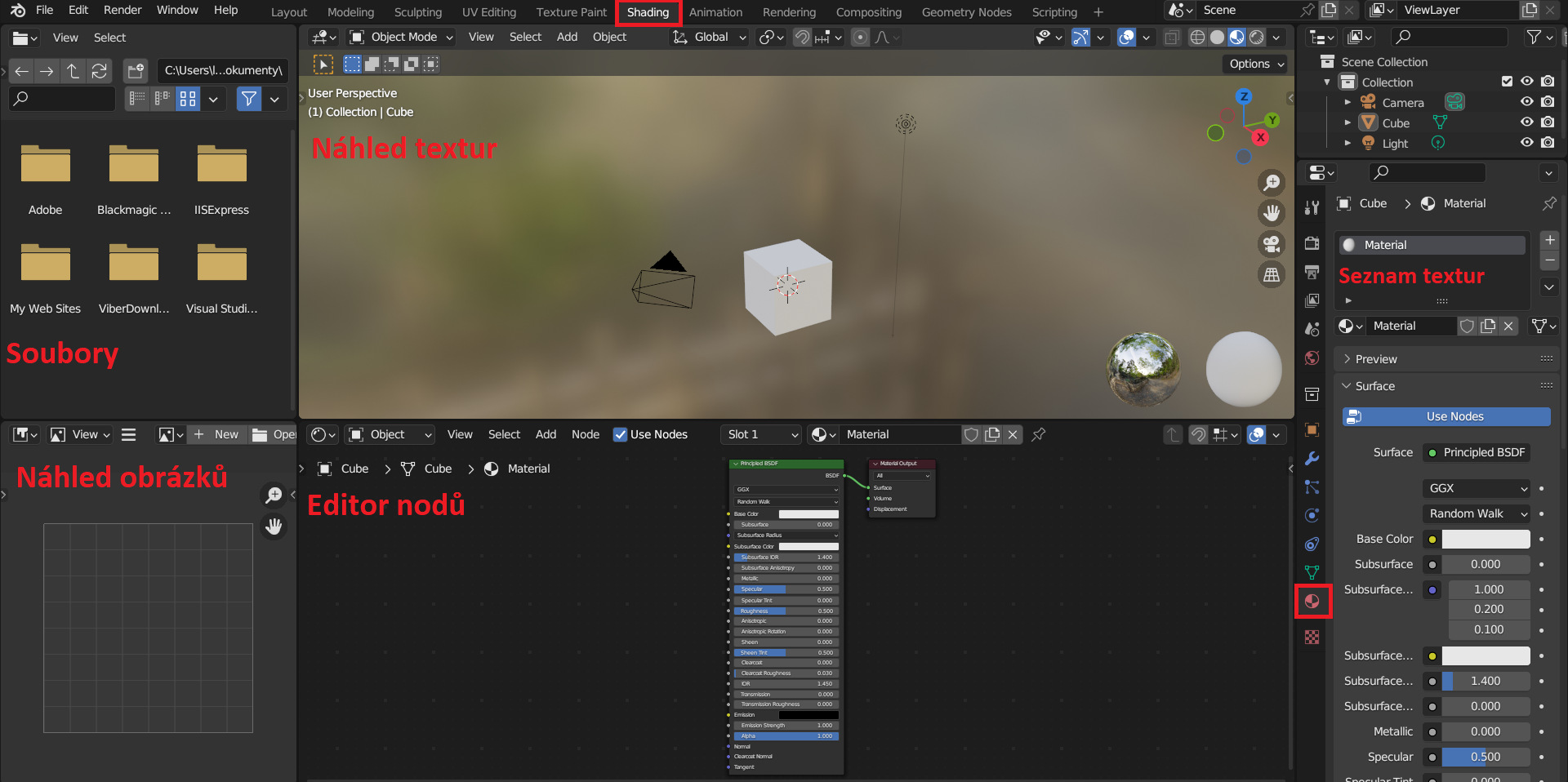Click the Specular value slider

(x=1486, y=757)
